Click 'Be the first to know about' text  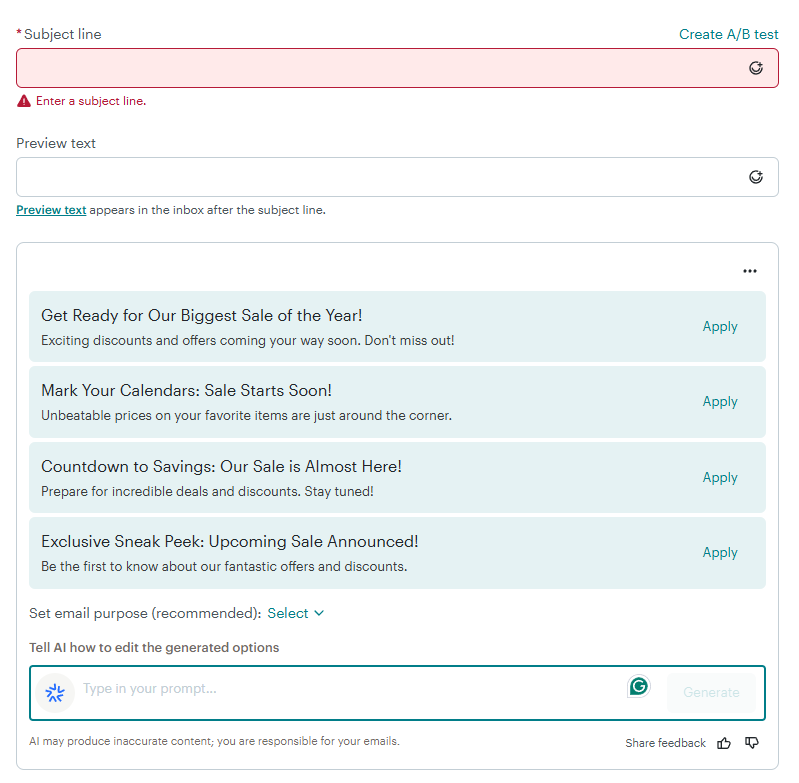224,566
